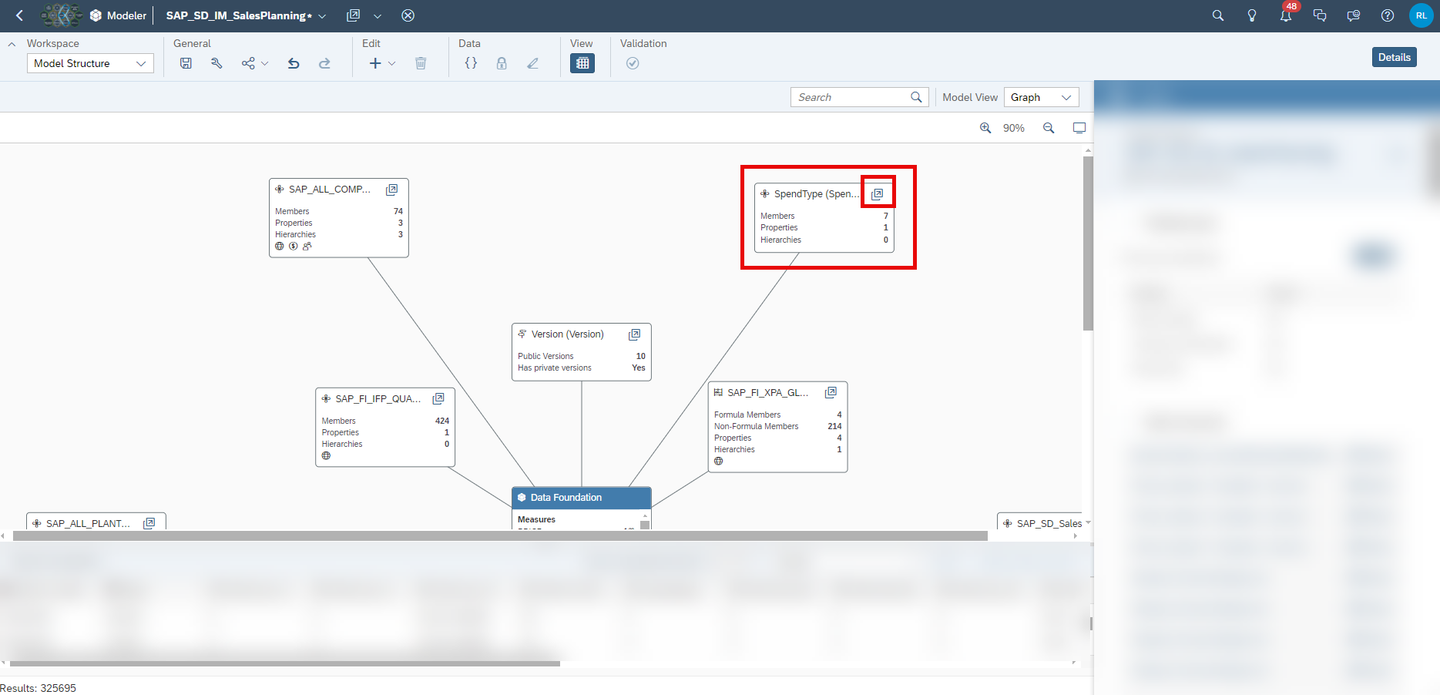Click the Add plus icon in Edit

[x=375, y=63]
